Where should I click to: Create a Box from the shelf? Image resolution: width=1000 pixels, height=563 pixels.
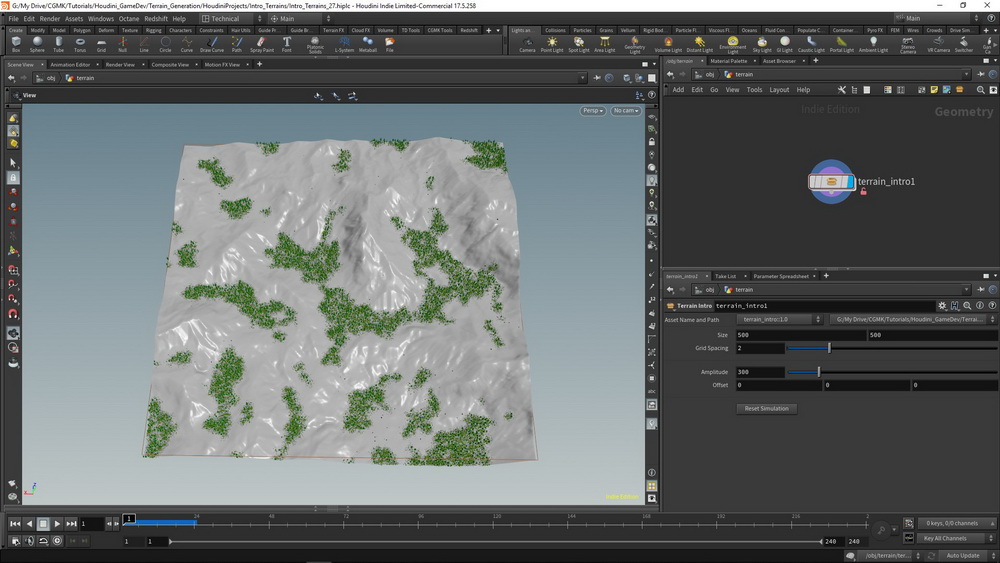(x=16, y=44)
